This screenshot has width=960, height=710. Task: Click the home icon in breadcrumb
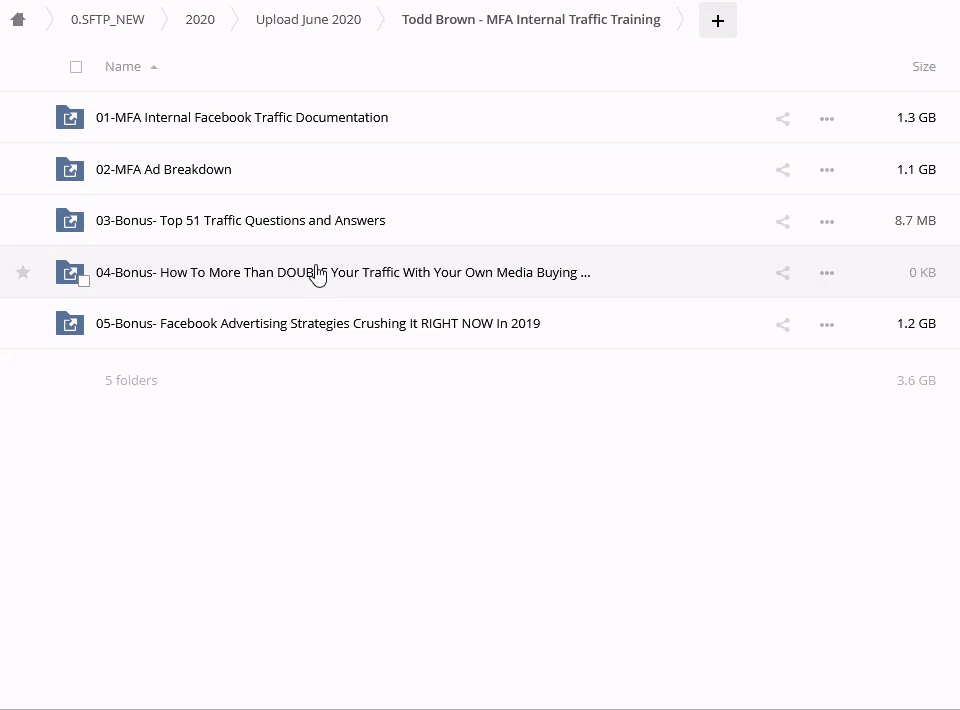tap(18, 19)
